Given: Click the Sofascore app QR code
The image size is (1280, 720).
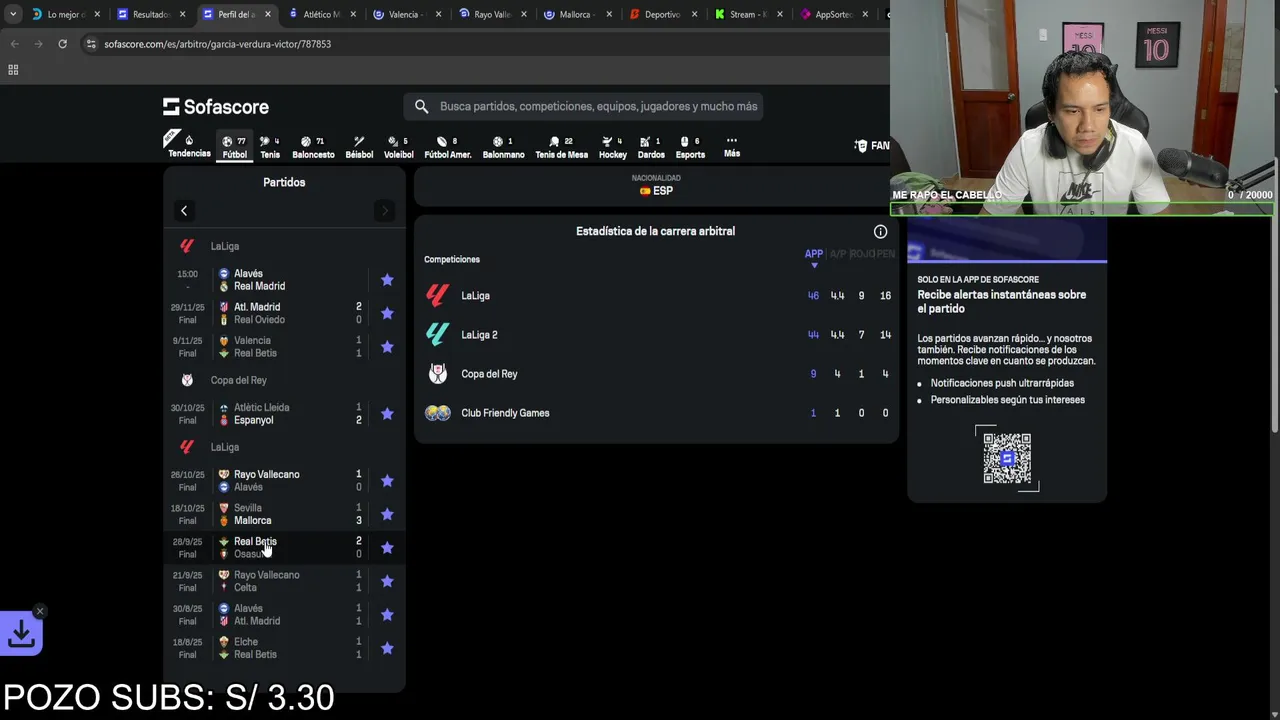Looking at the screenshot, I should point(1007,458).
